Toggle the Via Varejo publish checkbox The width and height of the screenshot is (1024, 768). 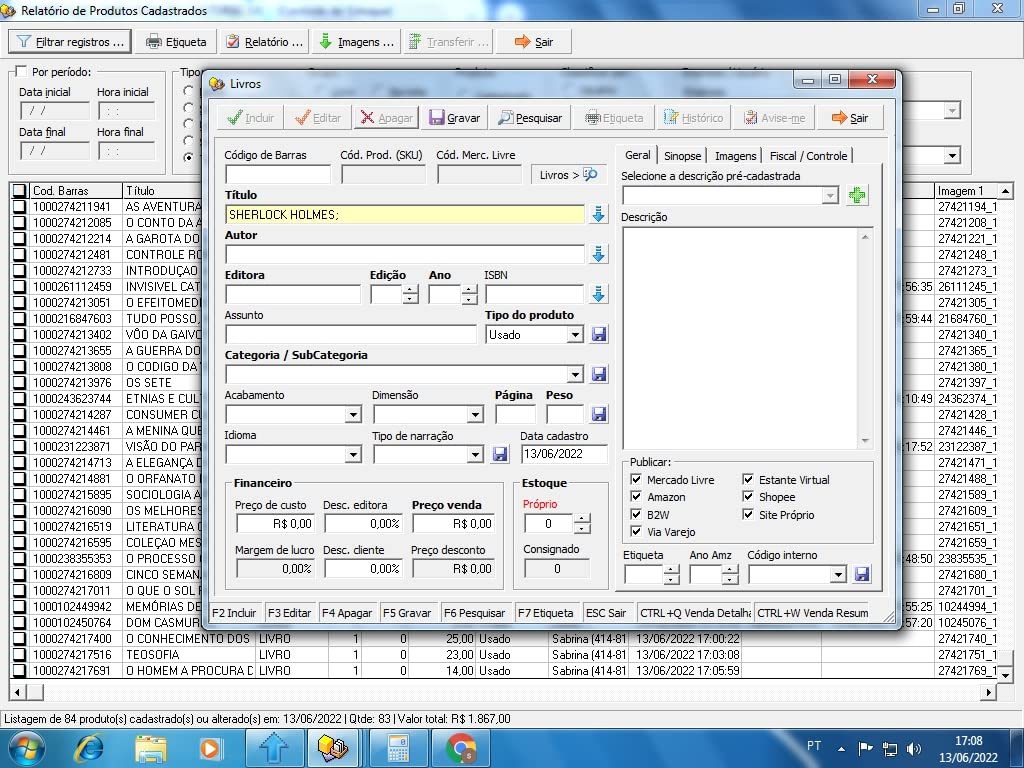[x=635, y=532]
